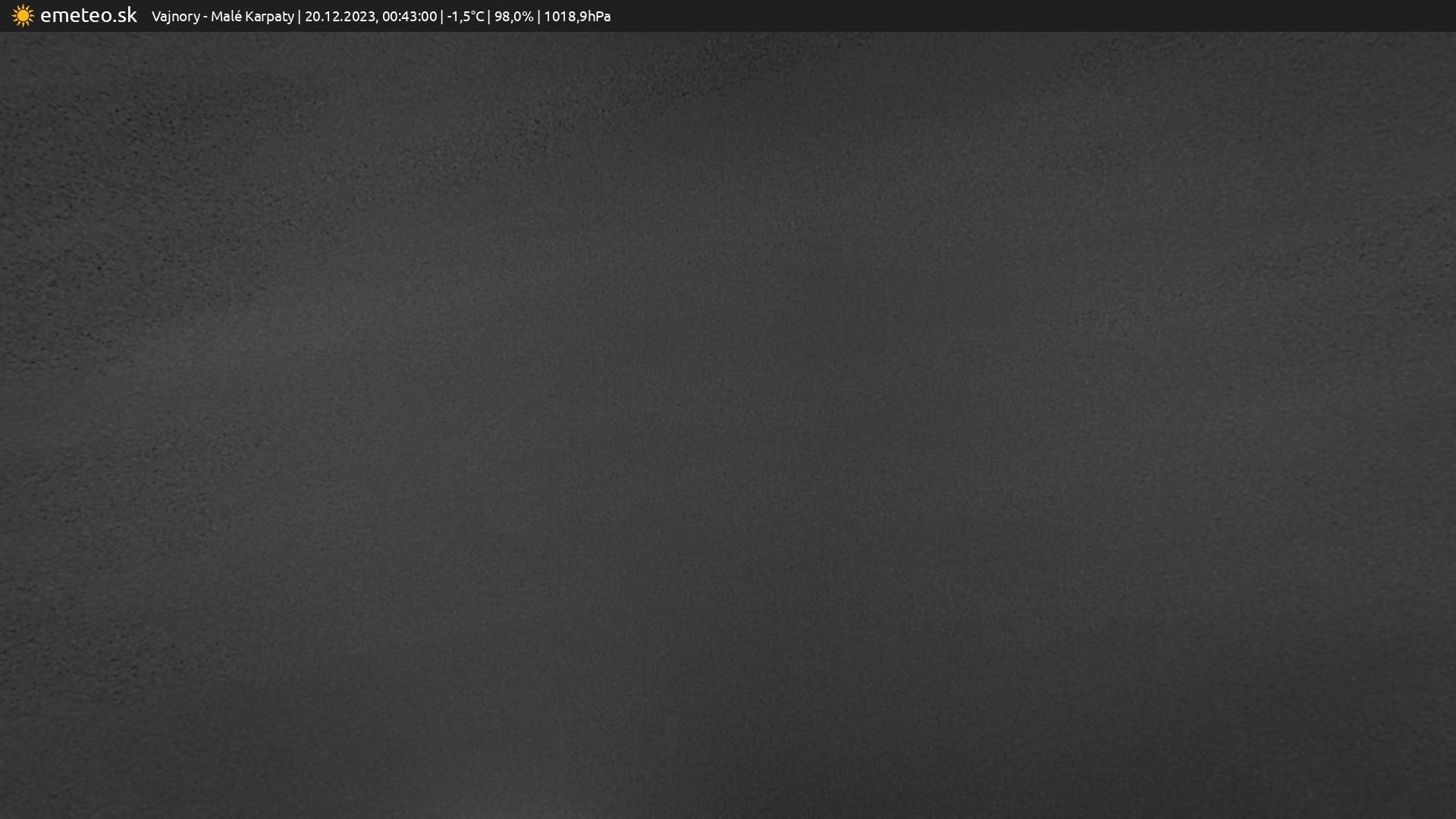Image resolution: width=1456 pixels, height=819 pixels.
Task: Click the sun logo icon
Action: point(23,15)
